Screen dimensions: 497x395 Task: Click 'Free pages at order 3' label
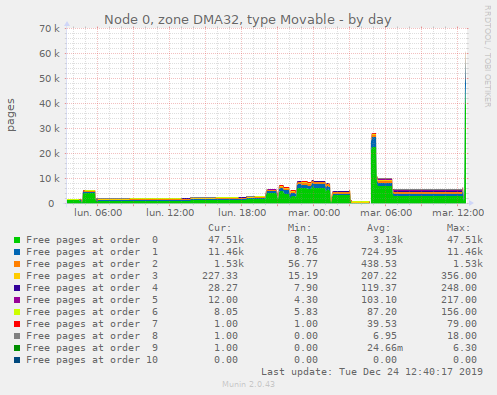coord(92,276)
